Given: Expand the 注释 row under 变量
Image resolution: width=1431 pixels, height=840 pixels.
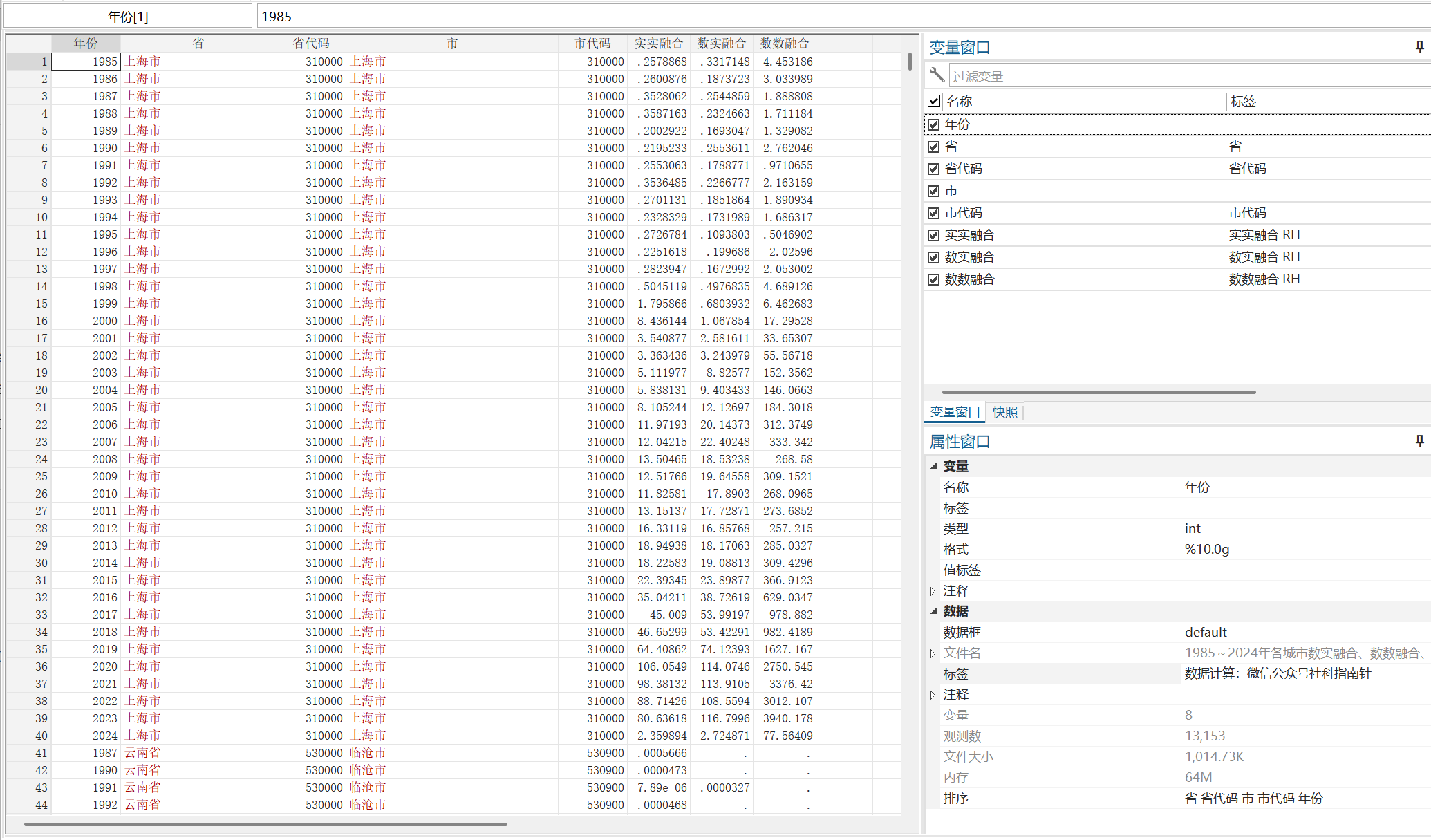Looking at the screenshot, I should coord(933,591).
